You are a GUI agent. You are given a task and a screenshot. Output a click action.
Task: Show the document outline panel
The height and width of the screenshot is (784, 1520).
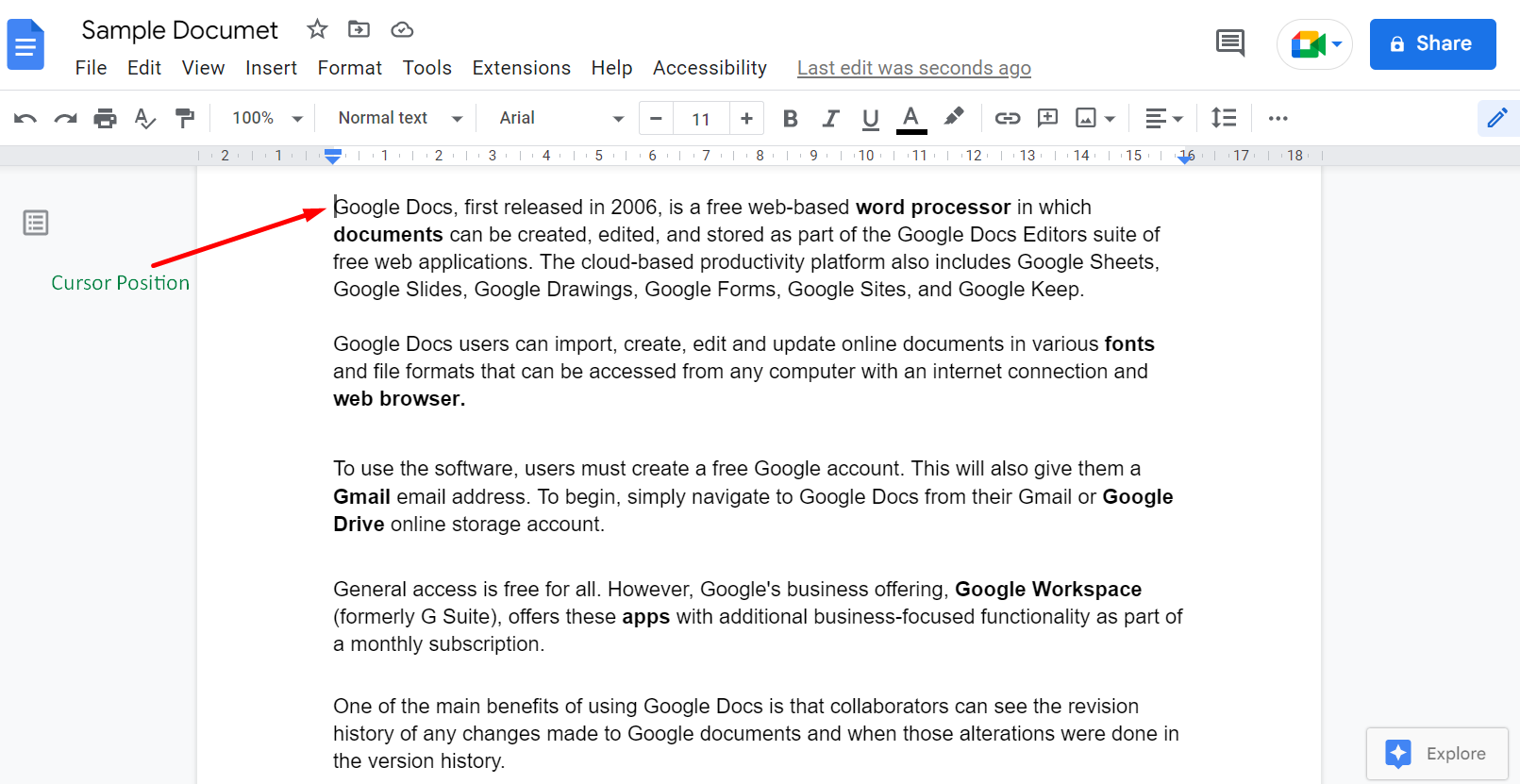pos(36,223)
